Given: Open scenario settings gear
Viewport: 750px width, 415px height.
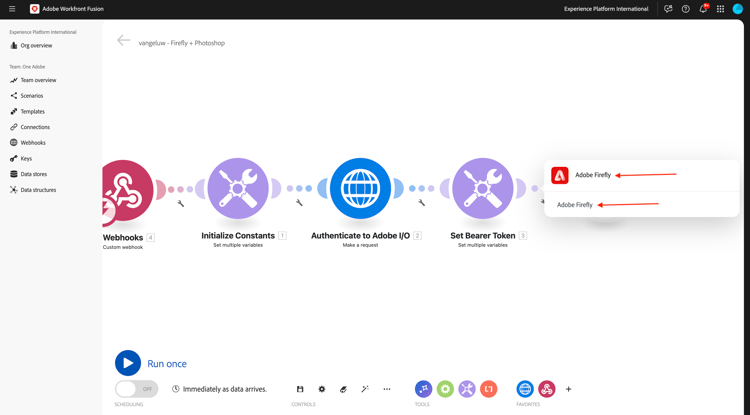Looking at the screenshot, I should (x=322, y=389).
